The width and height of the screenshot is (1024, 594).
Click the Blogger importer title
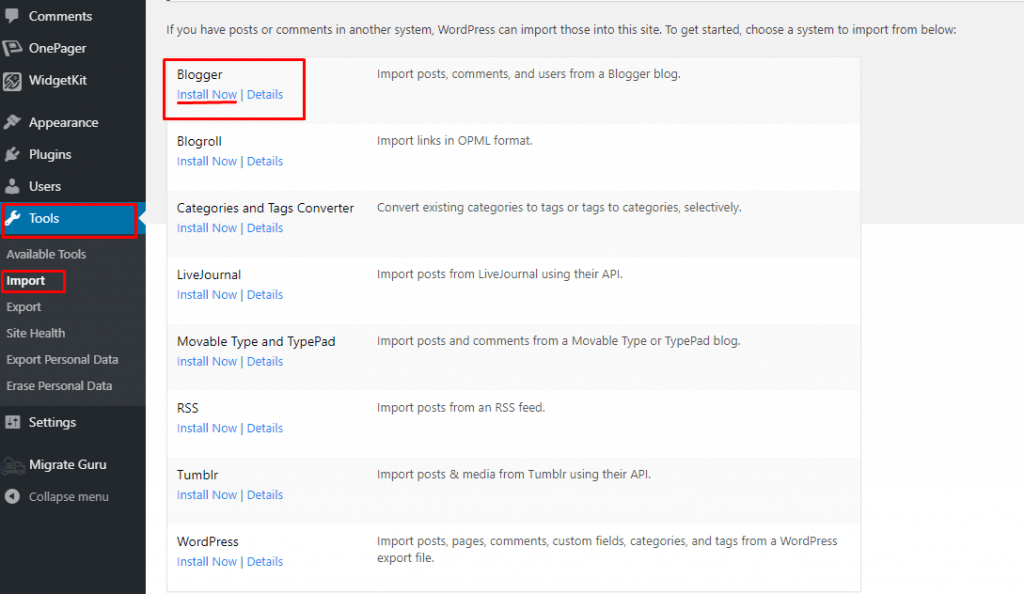(x=199, y=74)
